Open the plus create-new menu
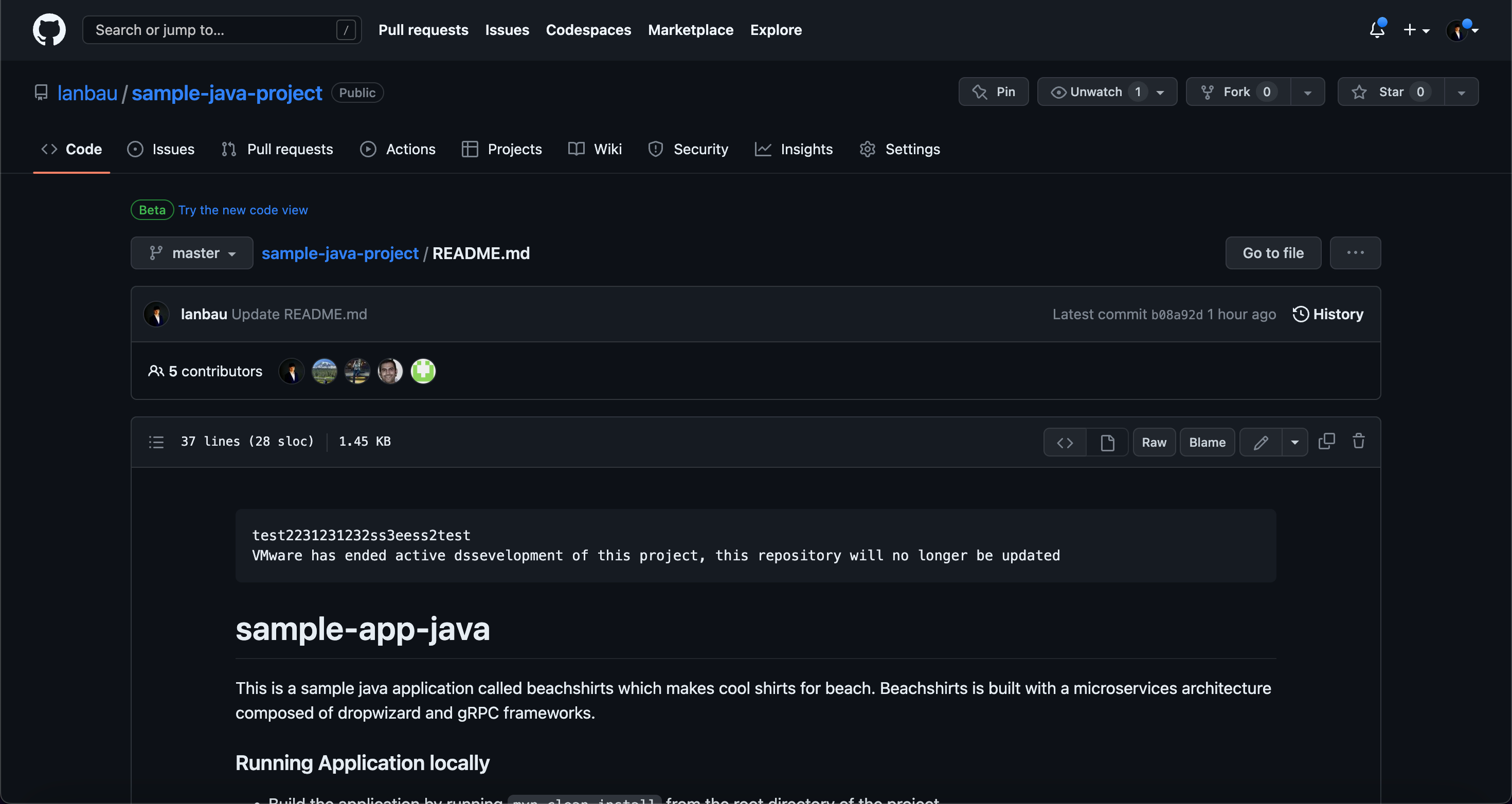This screenshot has width=1512, height=804. click(1416, 29)
